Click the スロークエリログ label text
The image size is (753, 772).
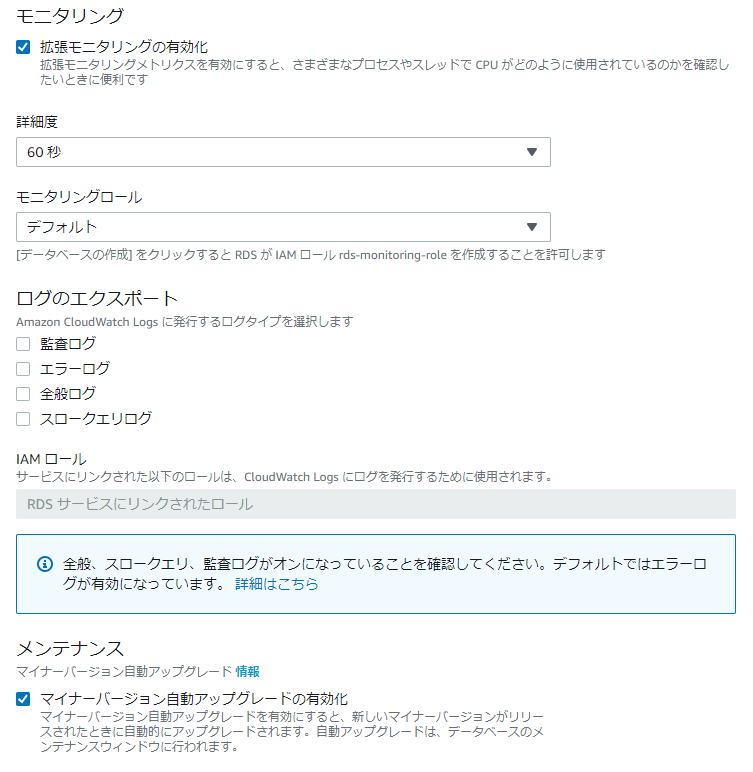[x=96, y=419]
